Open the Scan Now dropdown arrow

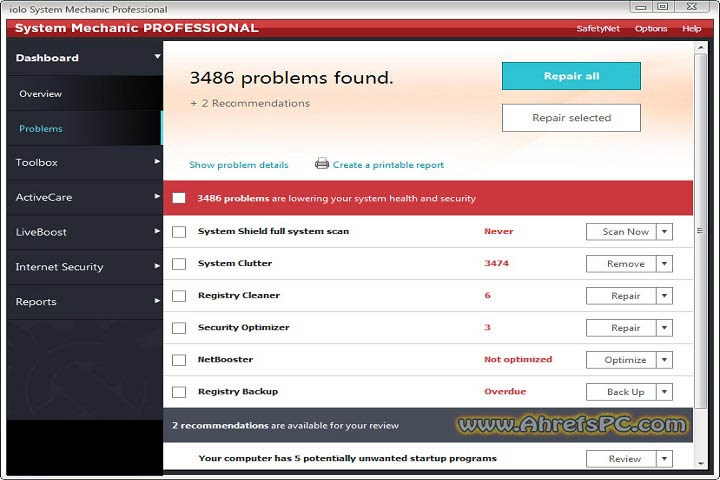click(x=664, y=232)
